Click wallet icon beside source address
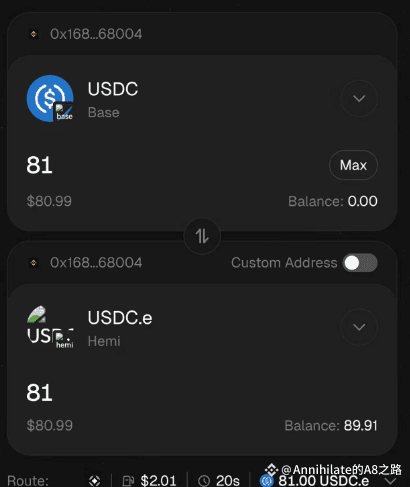The height and width of the screenshot is (487, 410). pos(34,34)
